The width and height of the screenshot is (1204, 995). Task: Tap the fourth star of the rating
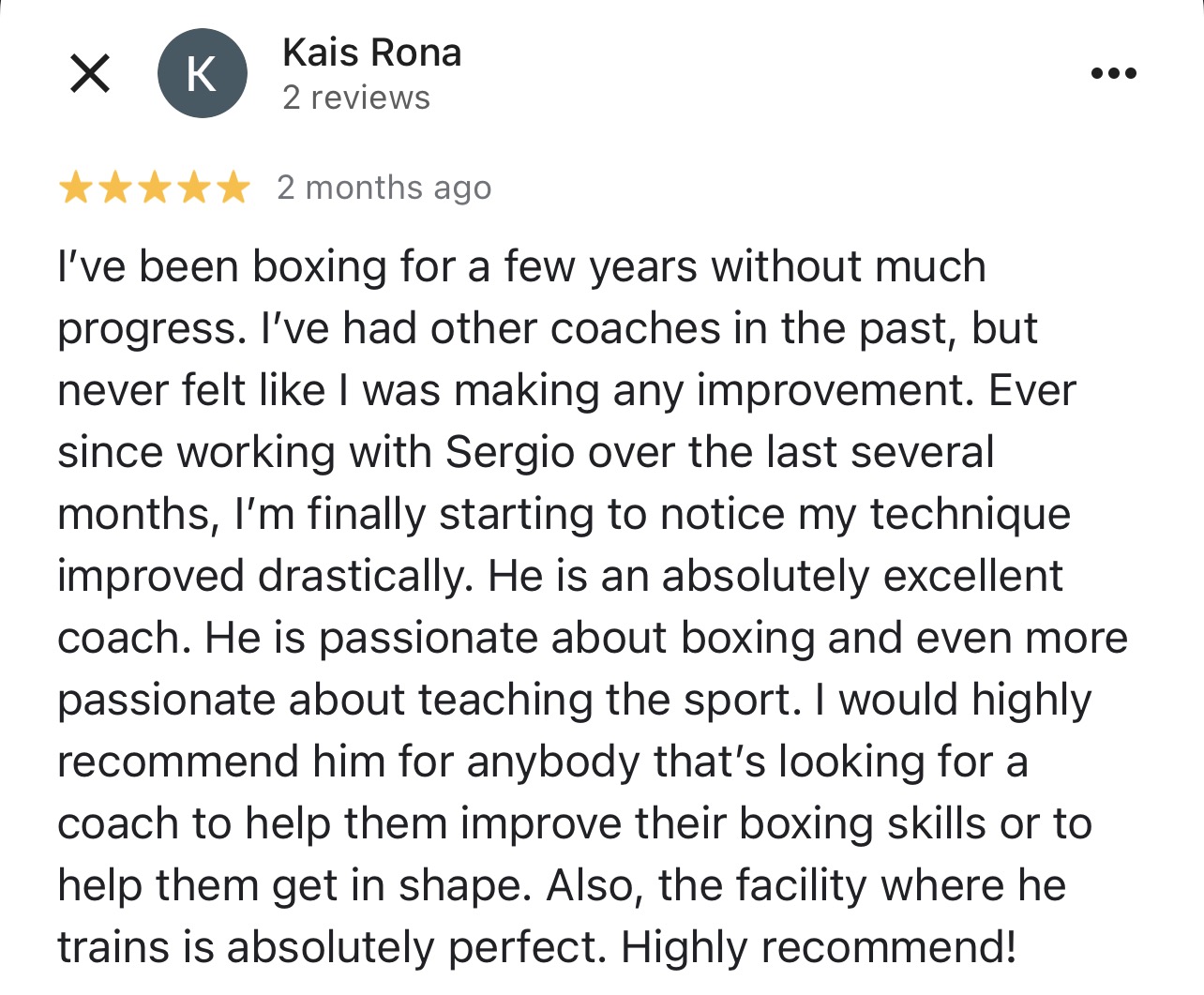click(x=193, y=188)
